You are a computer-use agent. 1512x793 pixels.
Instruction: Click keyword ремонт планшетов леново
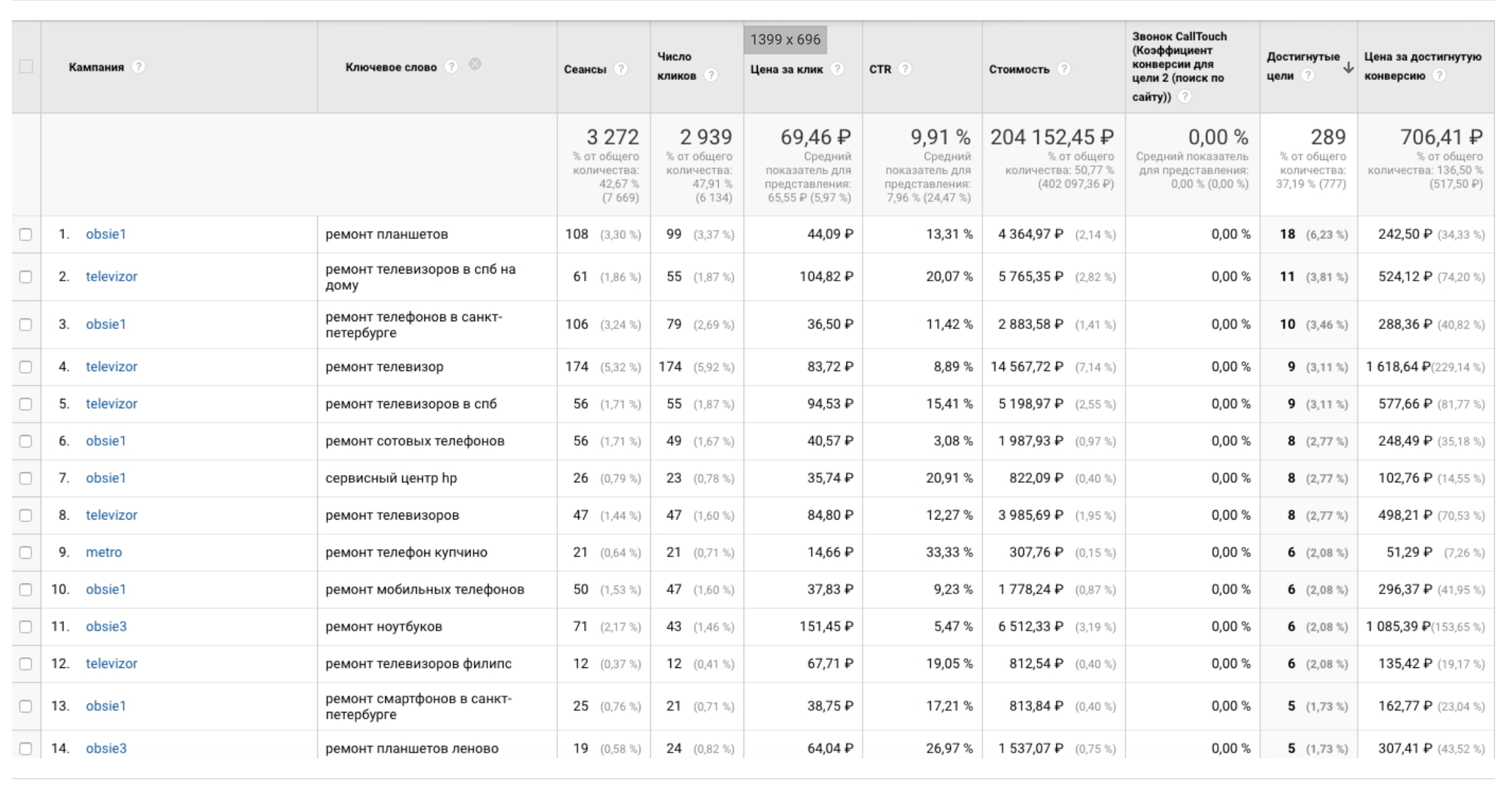tap(412, 749)
